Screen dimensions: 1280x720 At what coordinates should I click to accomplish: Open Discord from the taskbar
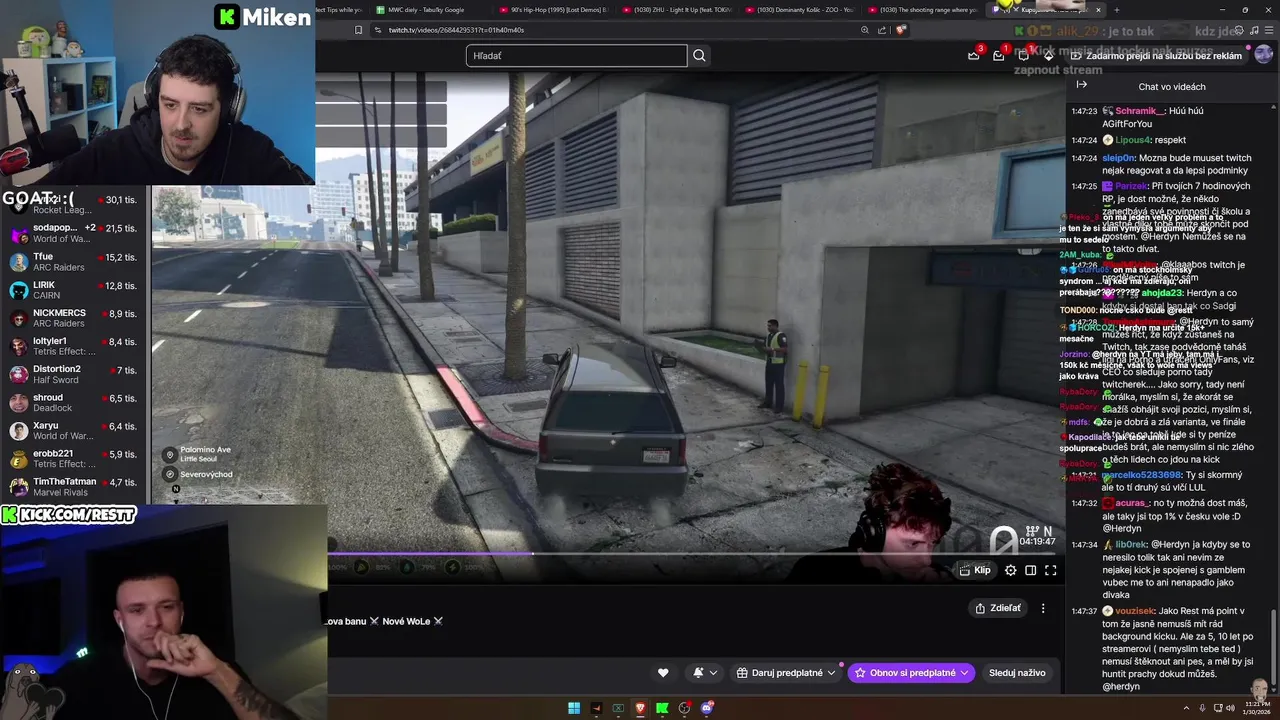tap(707, 708)
